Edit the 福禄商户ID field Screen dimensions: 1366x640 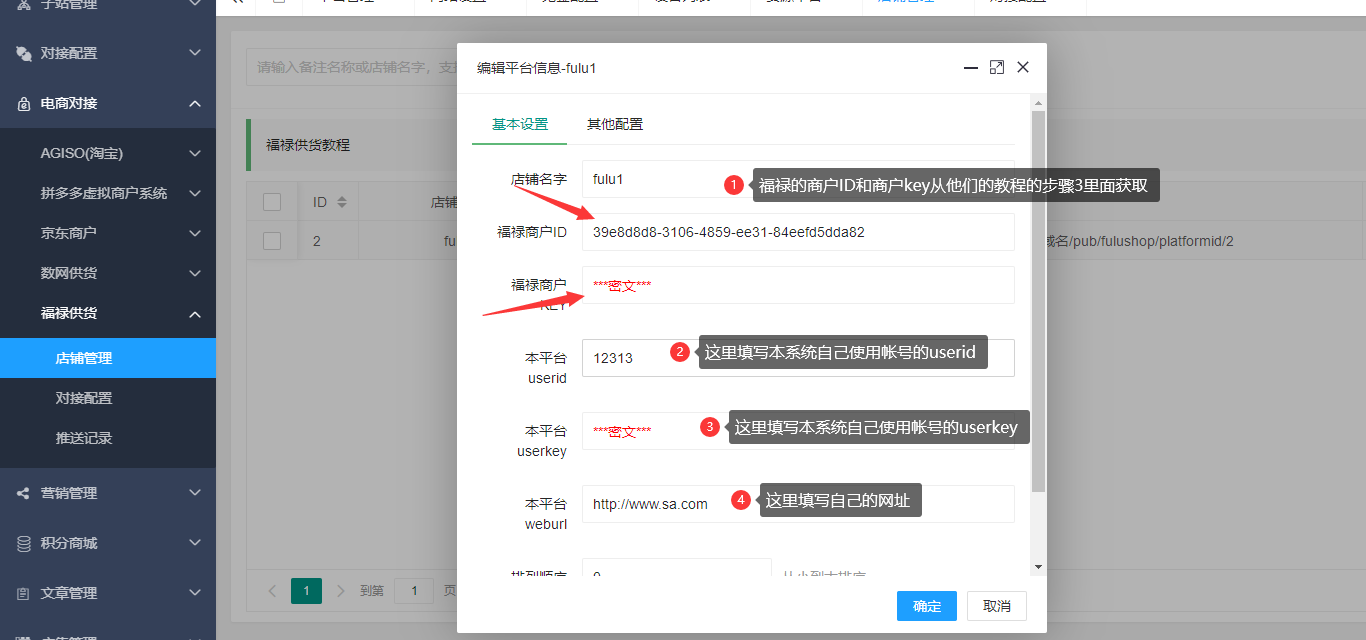coord(798,232)
